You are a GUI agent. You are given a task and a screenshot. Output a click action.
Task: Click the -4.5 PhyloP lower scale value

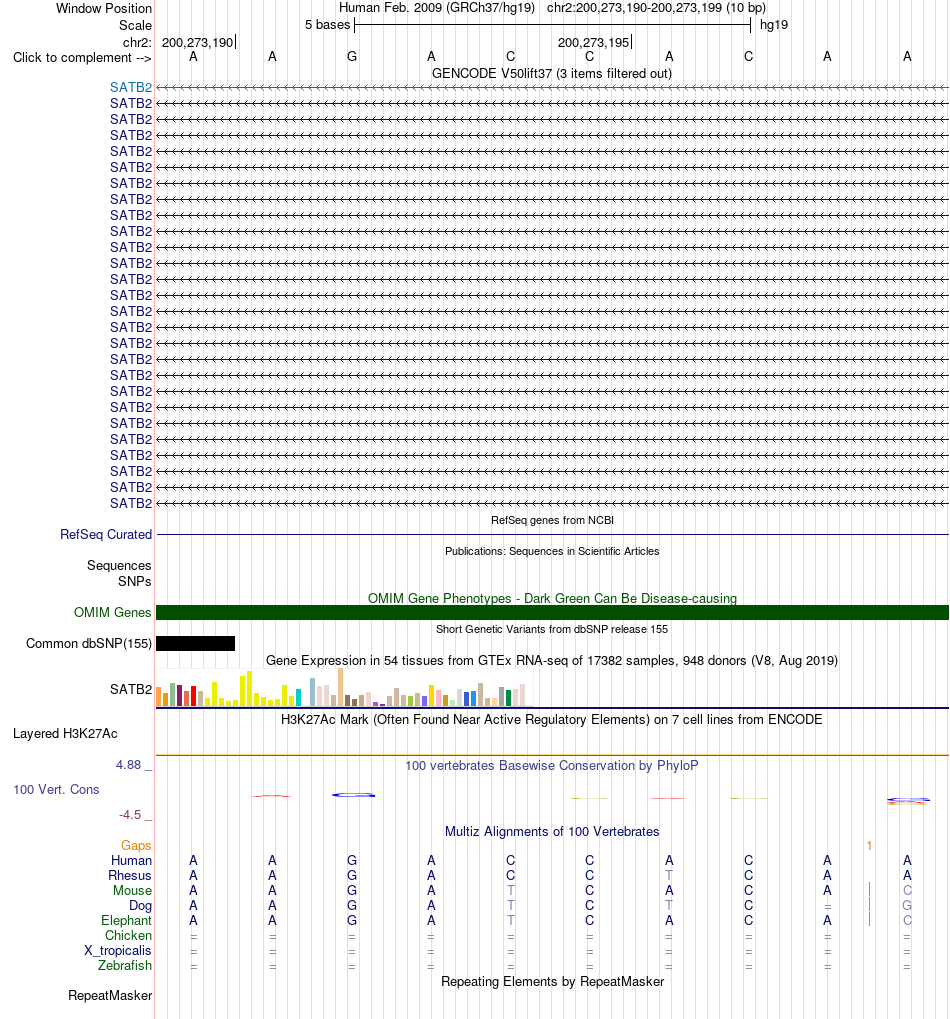(x=130, y=815)
